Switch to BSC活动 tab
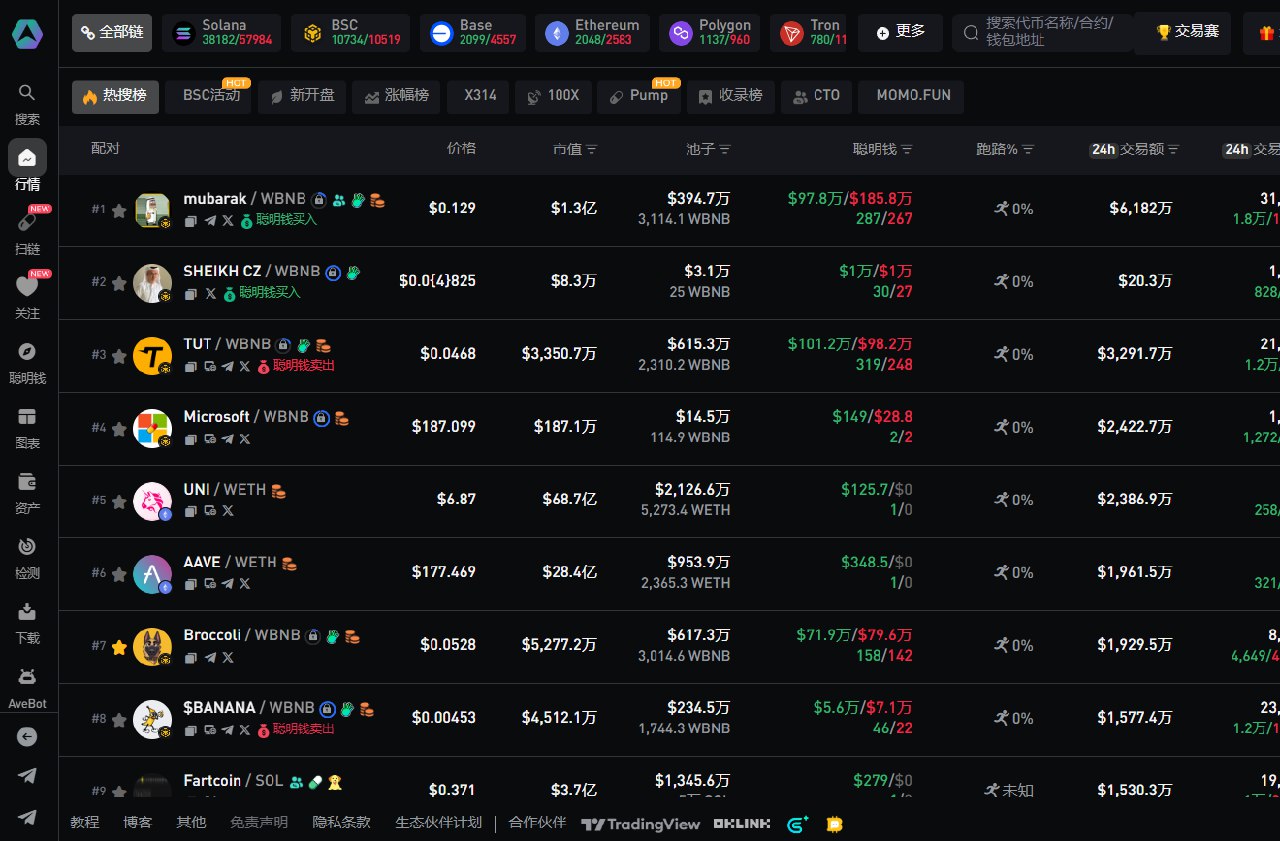1280x841 pixels. (x=209, y=97)
